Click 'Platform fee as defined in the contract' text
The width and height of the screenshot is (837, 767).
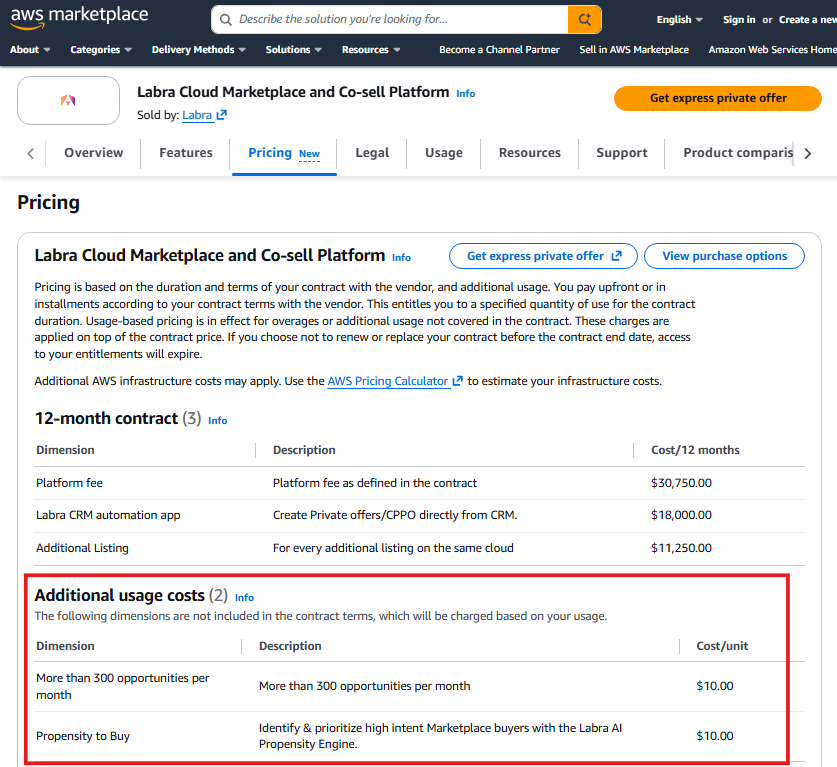point(375,483)
